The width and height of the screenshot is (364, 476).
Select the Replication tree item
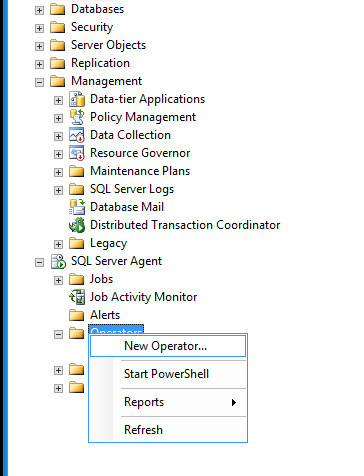pos(100,63)
